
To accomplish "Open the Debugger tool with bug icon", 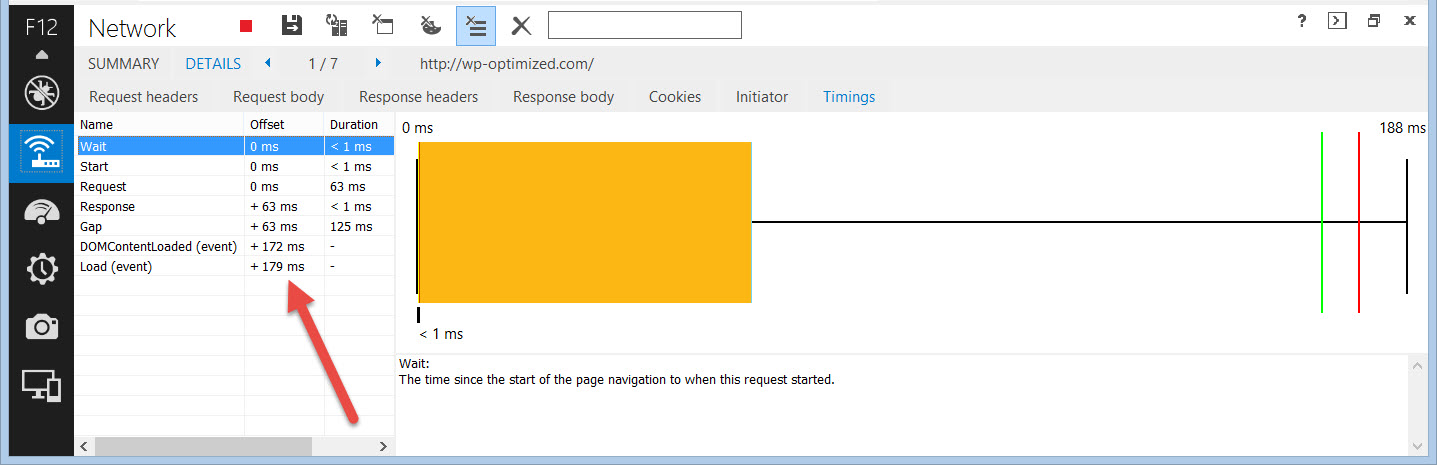I will point(41,93).
